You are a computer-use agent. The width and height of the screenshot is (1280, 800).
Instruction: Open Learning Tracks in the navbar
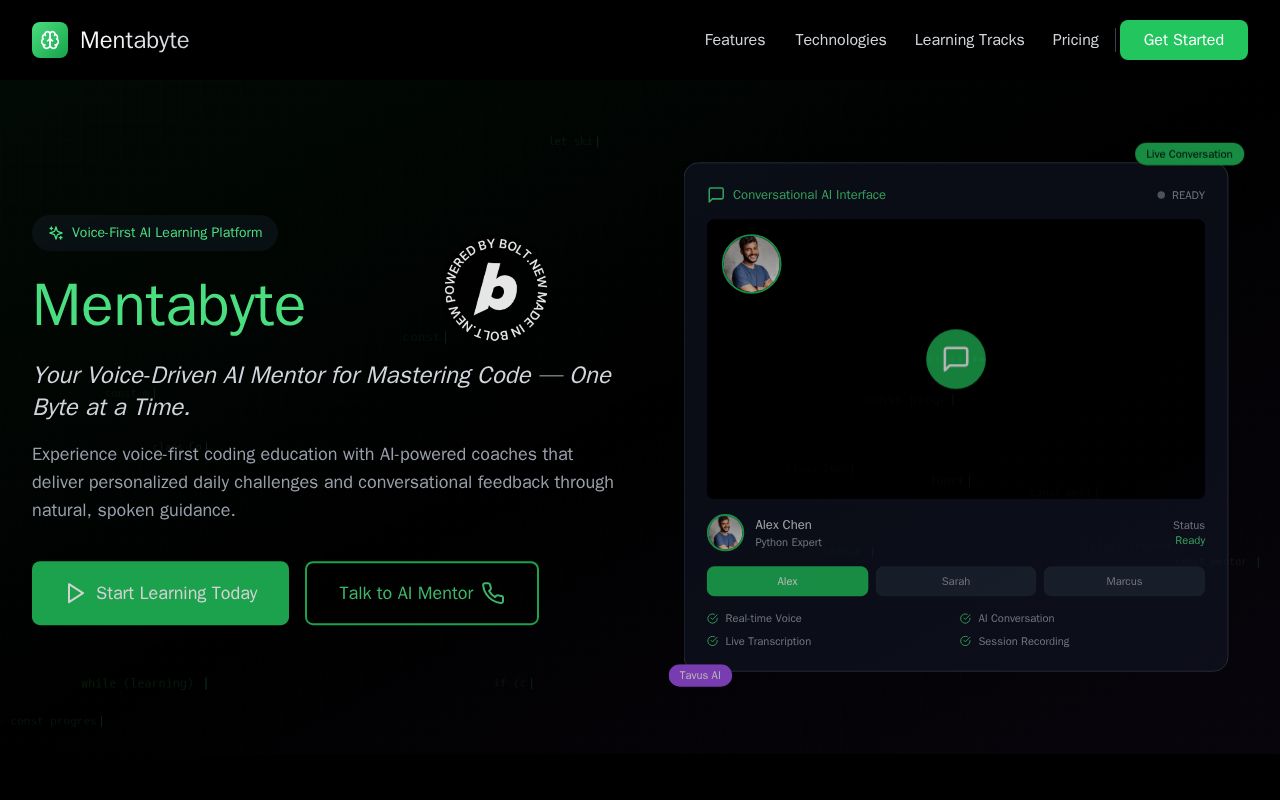coord(970,40)
